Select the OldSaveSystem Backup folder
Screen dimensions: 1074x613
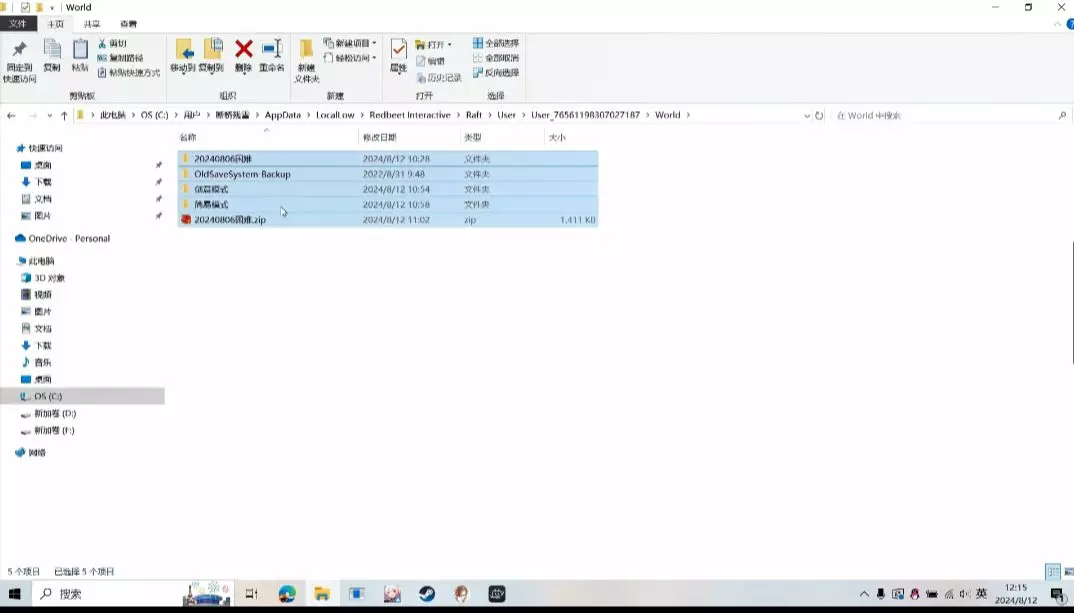388,174
